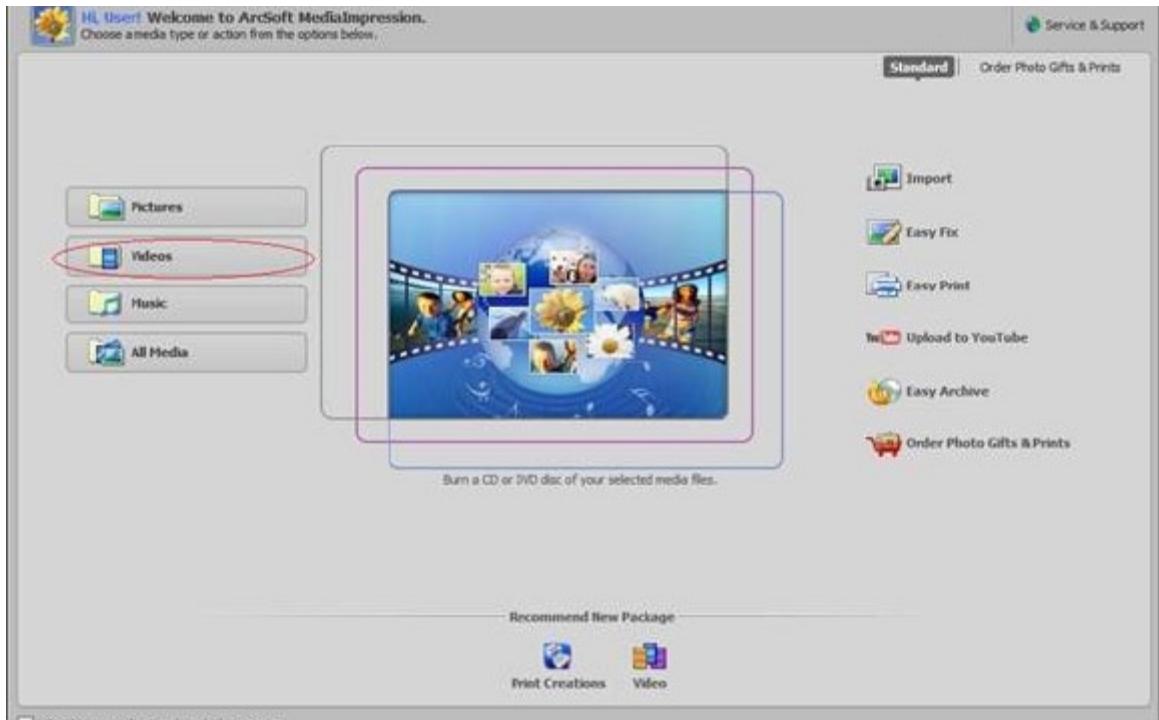Viewport: 1159px width, 720px height.
Task: Click the central globe filmstrip preview image
Action: tap(558, 305)
